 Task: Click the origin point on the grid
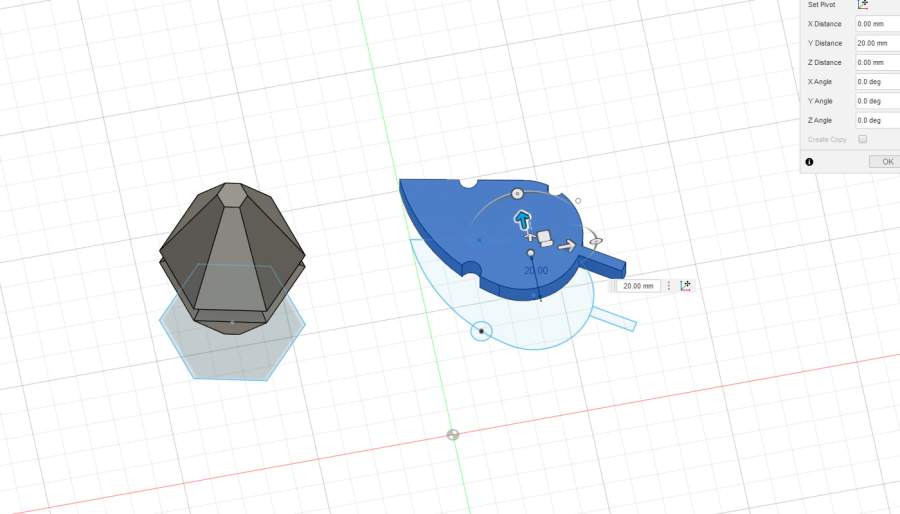click(x=453, y=435)
